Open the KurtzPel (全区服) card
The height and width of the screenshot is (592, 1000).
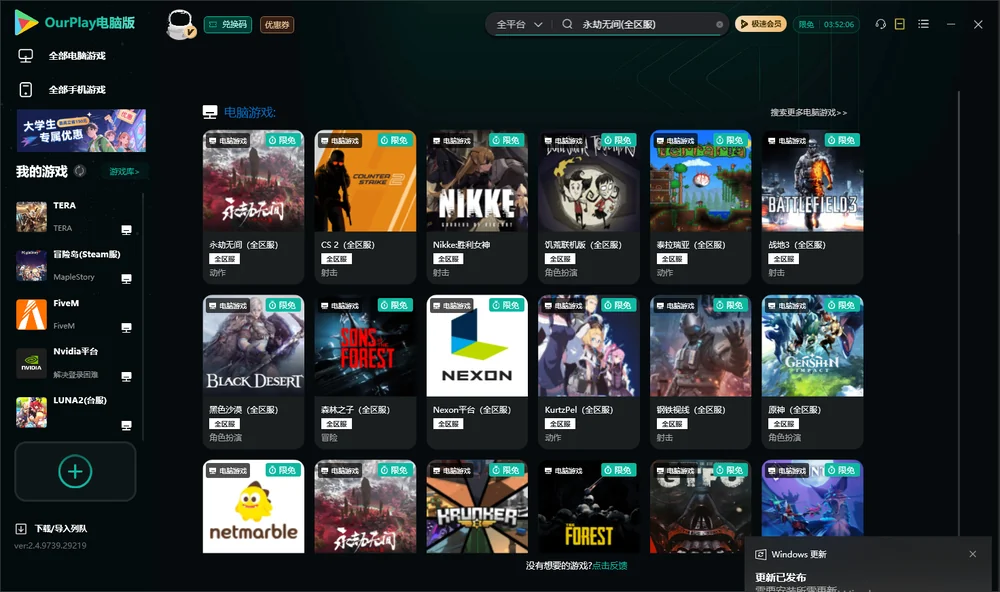pyautogui.click(x=589, y=372)
